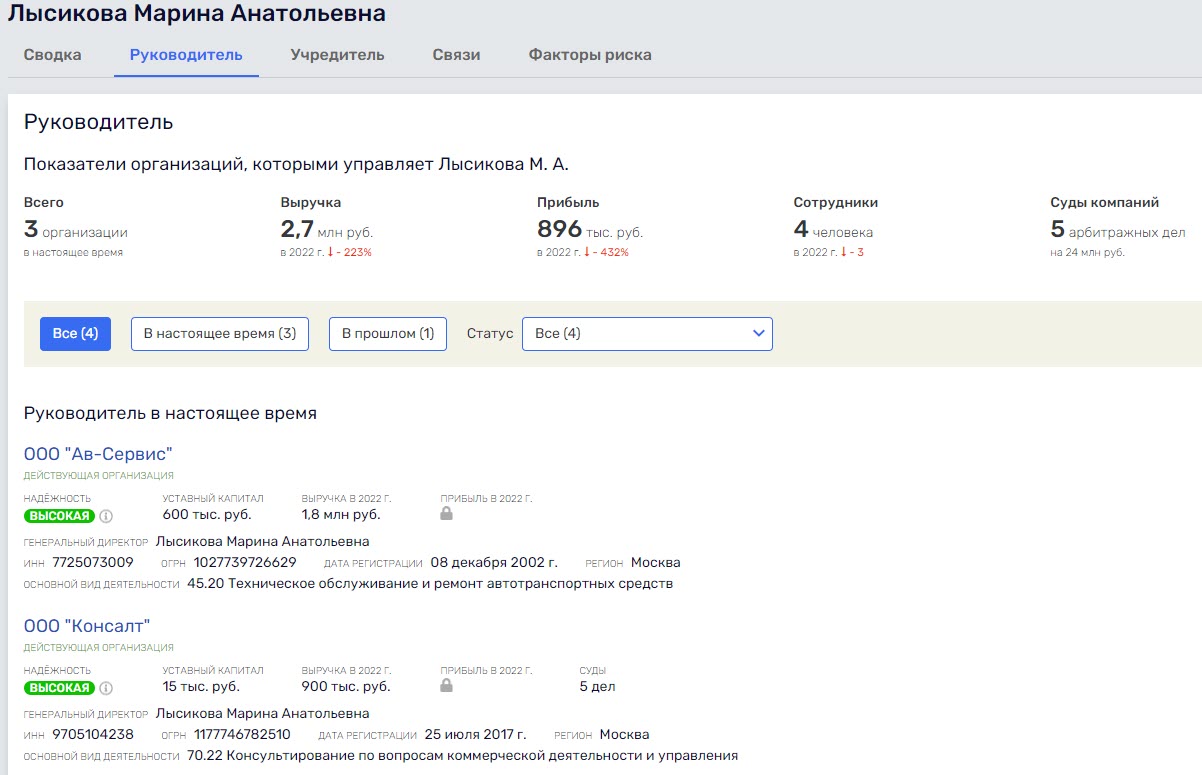1202x775 pixels.
Task: Click the page title Лысикова Марина Анатольевна
Action: (x=198, y=14)
